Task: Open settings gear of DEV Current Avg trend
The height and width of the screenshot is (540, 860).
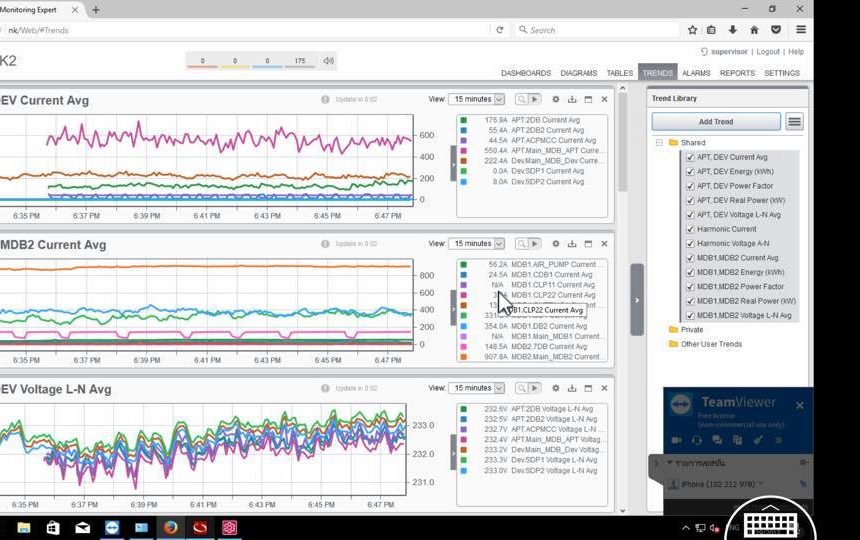Action: tap(556, 99)
